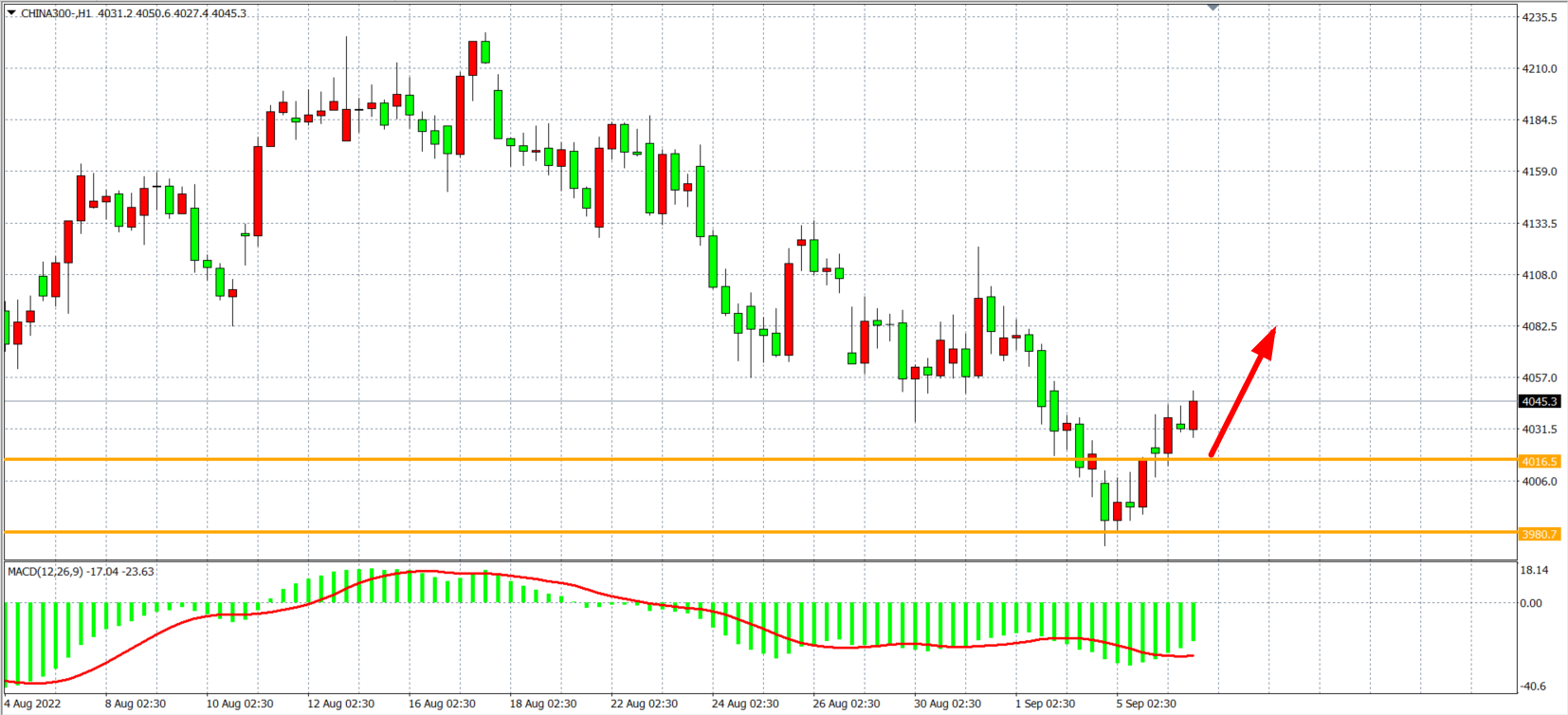Image resolution: width=1568 pixels, height=715 pixels.
Task: Select the upper orange horizontal line
Action: pos(664,460)
